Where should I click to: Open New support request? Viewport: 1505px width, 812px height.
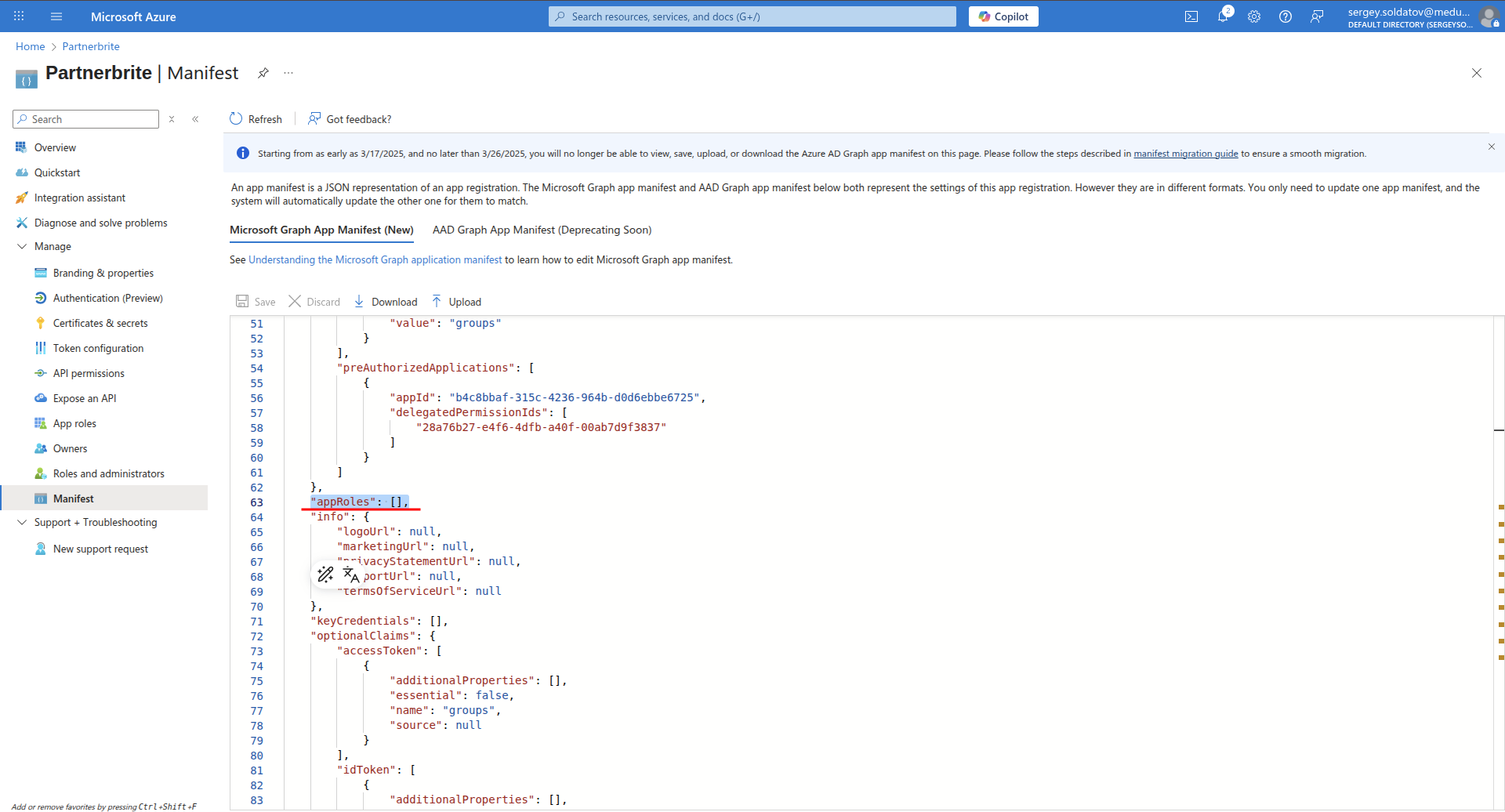click(100, 549)
